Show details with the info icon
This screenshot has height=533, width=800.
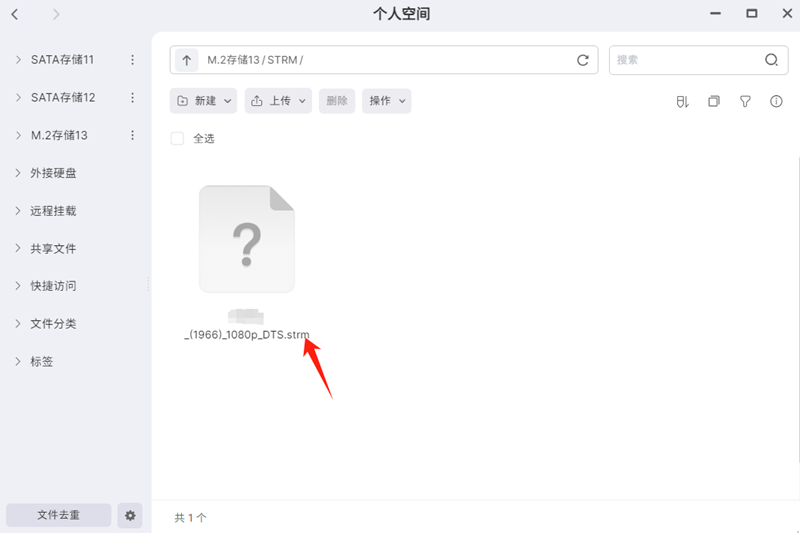776,101
